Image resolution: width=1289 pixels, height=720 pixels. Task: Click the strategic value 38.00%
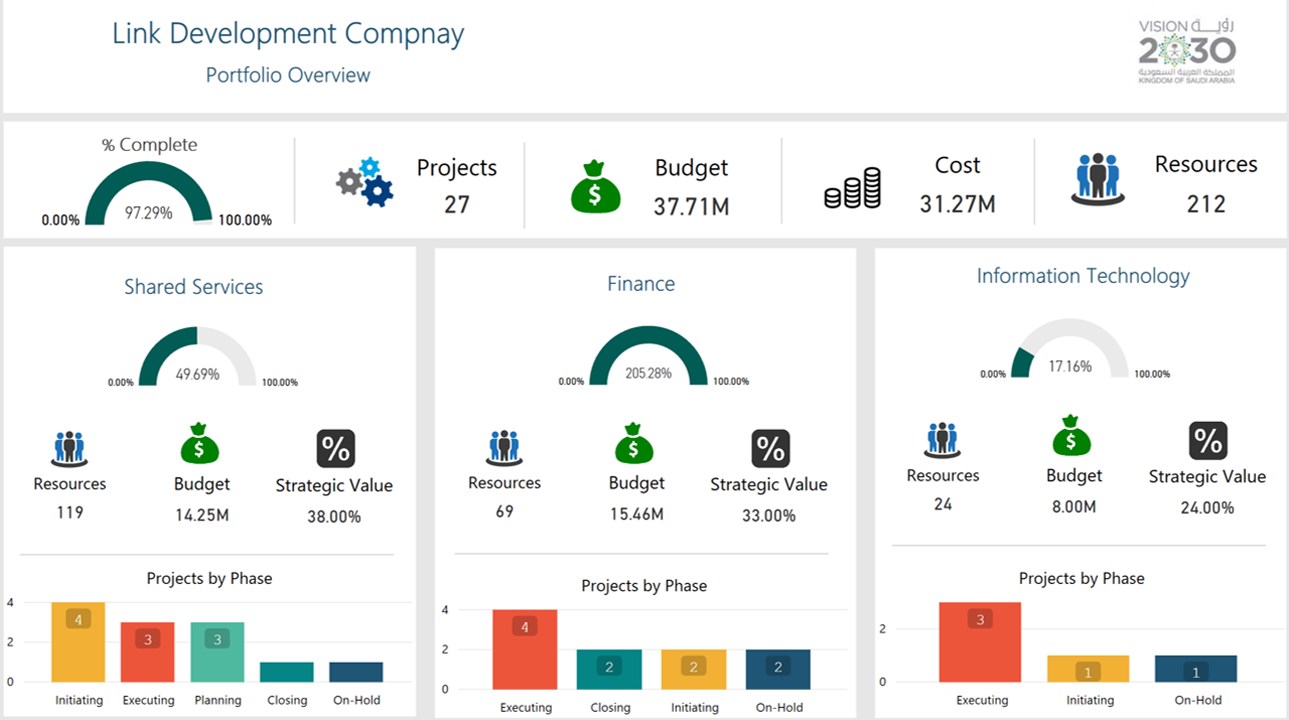(334, 517)
